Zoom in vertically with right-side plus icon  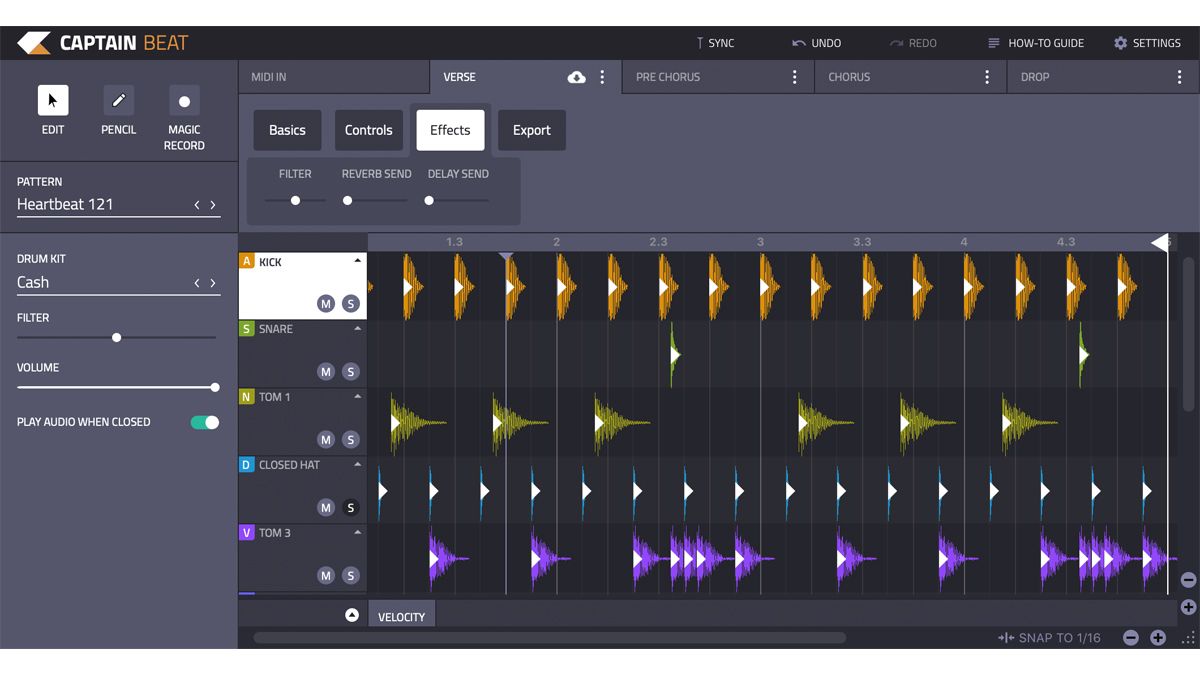1188,607
